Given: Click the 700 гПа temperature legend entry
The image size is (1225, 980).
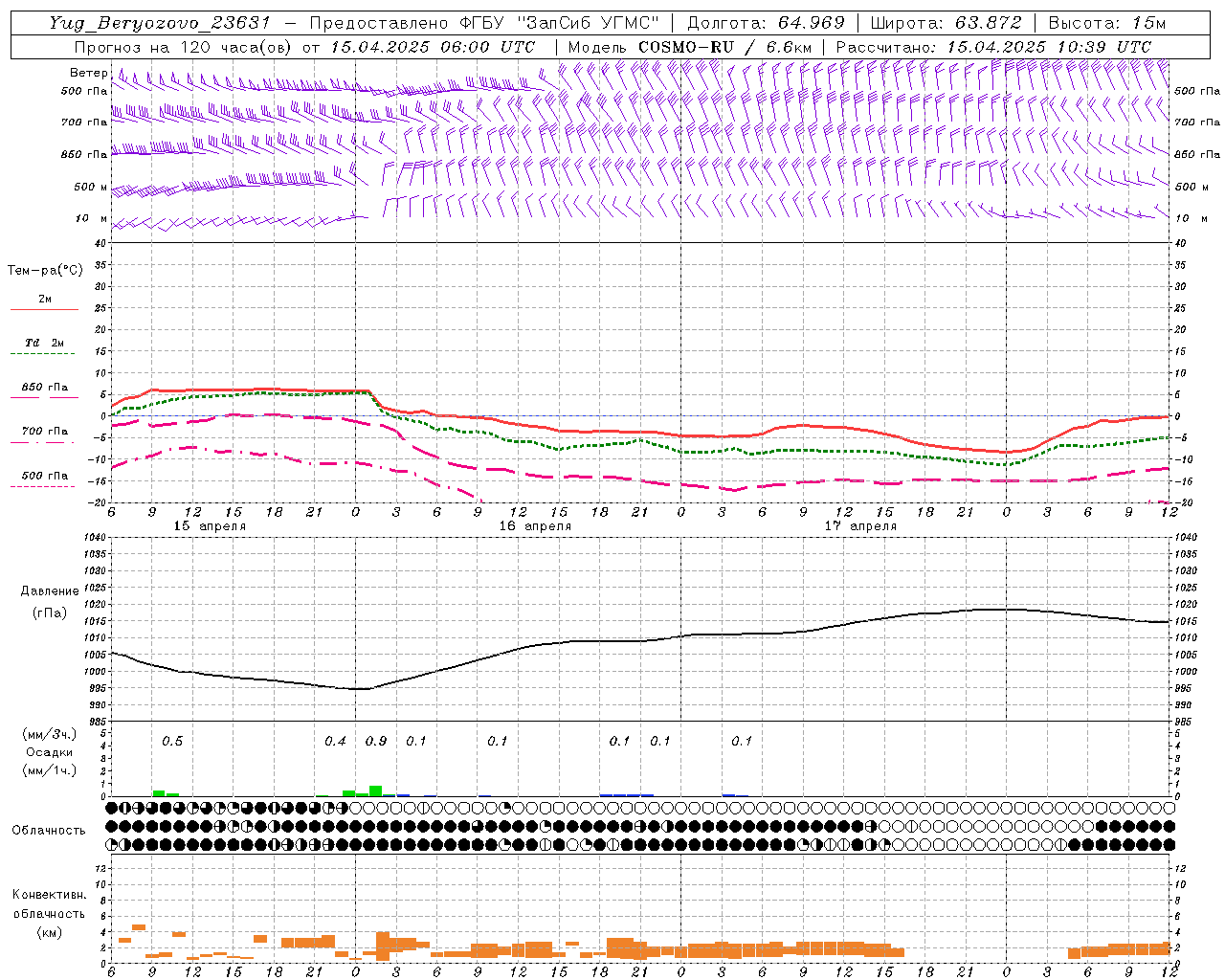Looking at the screenshot, I should (x=44, y=432).
